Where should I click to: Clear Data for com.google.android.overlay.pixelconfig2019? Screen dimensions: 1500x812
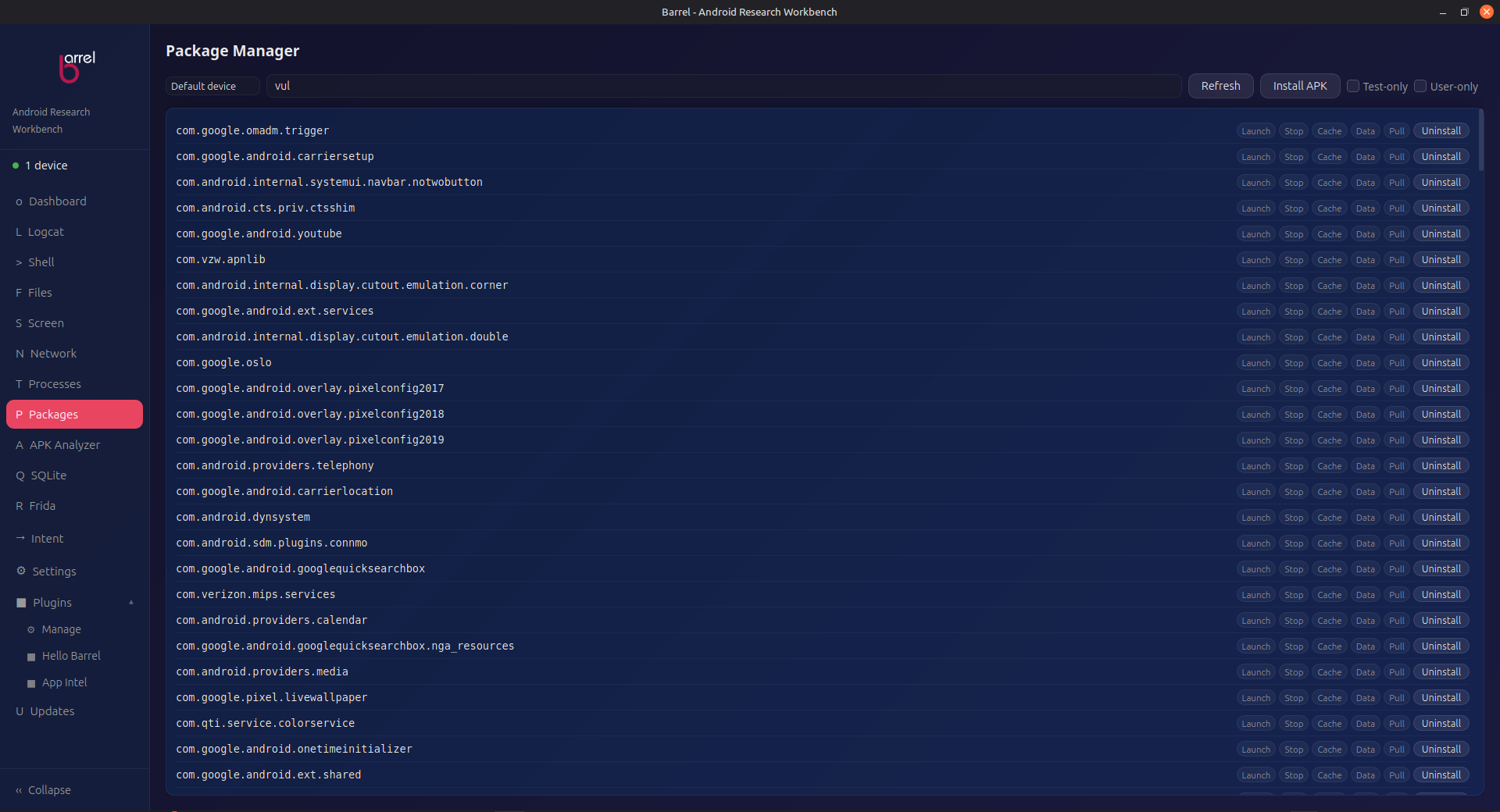[x=1365, y=440]
